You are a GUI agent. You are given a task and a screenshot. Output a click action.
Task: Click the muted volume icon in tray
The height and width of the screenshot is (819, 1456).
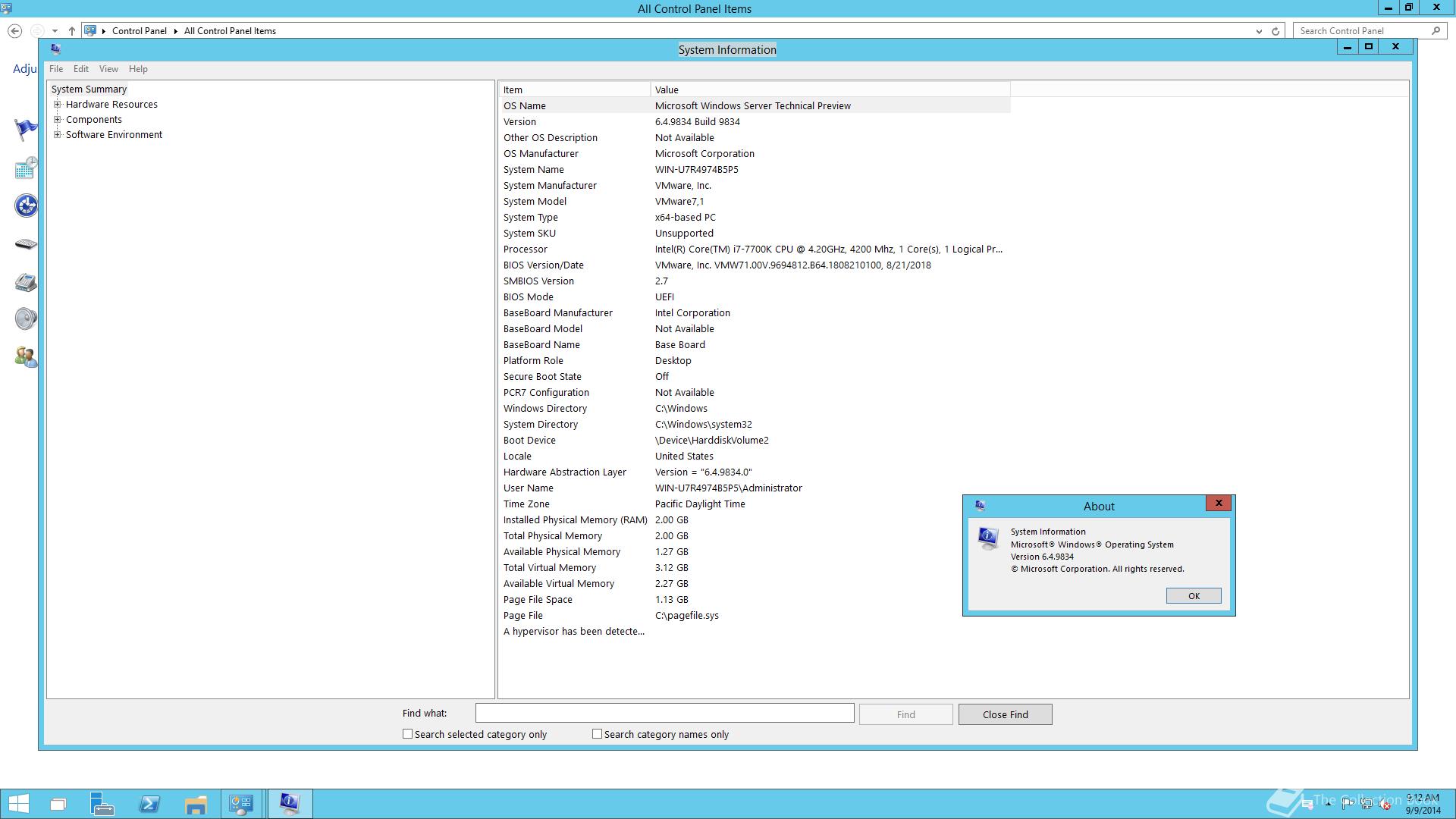point(1385,805)
